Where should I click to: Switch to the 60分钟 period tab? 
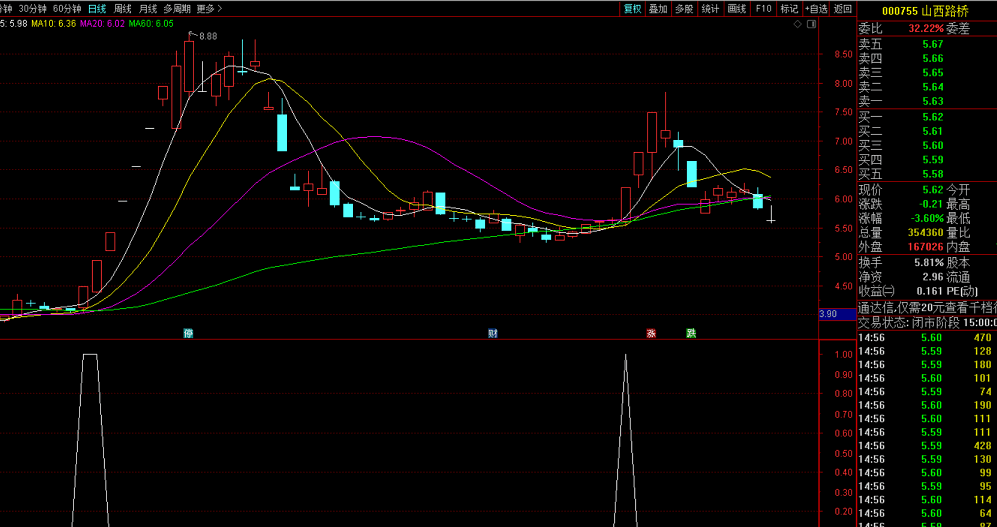click(67, 9)
